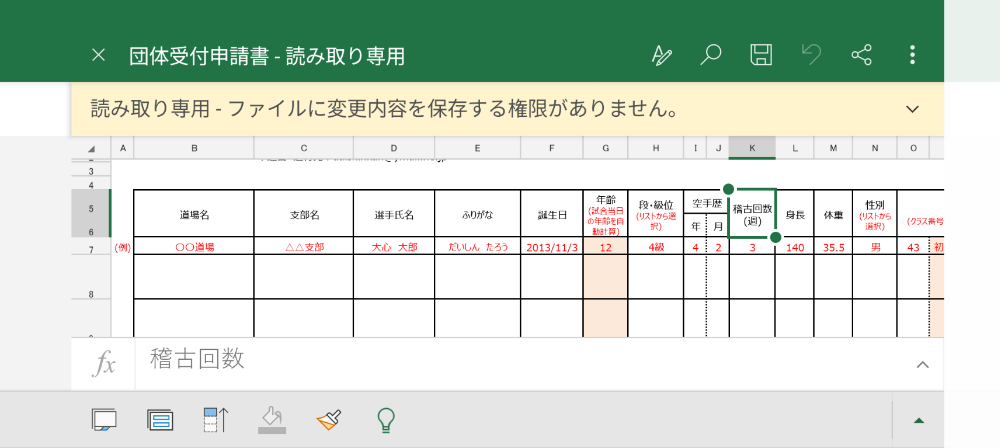Close the 団体受付申請書 document with X
The width and height of the screenshot is (1000, 448).
98,55
